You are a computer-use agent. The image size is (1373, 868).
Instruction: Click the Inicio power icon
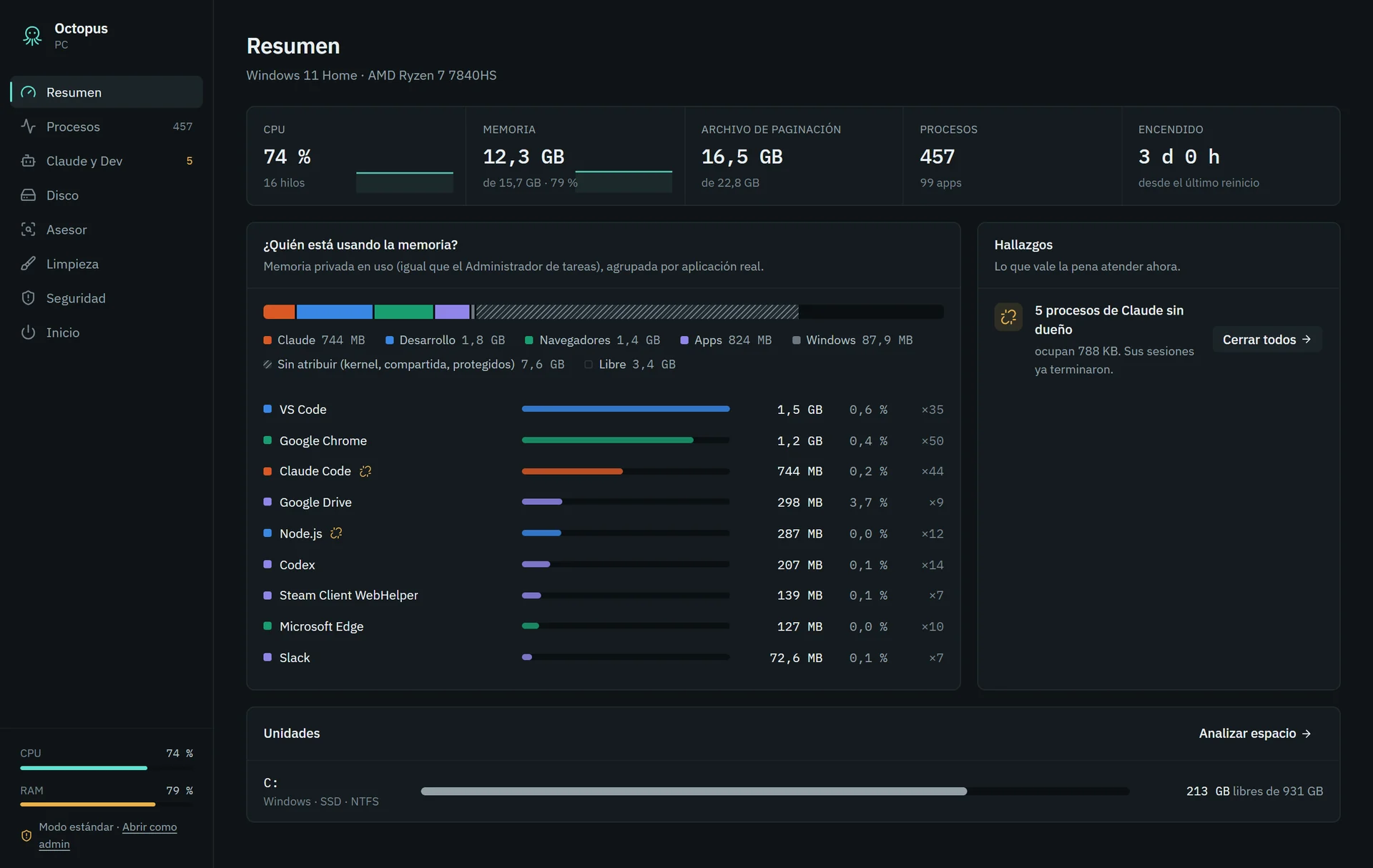[x=28, y=332]
